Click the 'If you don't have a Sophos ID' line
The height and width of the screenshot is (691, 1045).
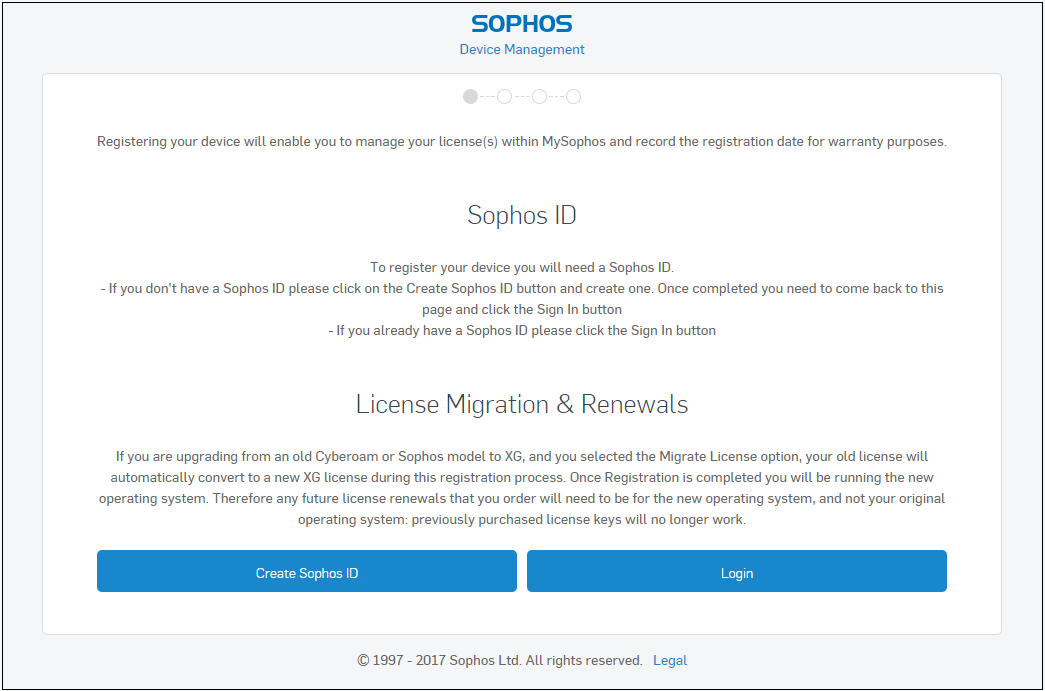pyautogui.click(x=522, y=299)
